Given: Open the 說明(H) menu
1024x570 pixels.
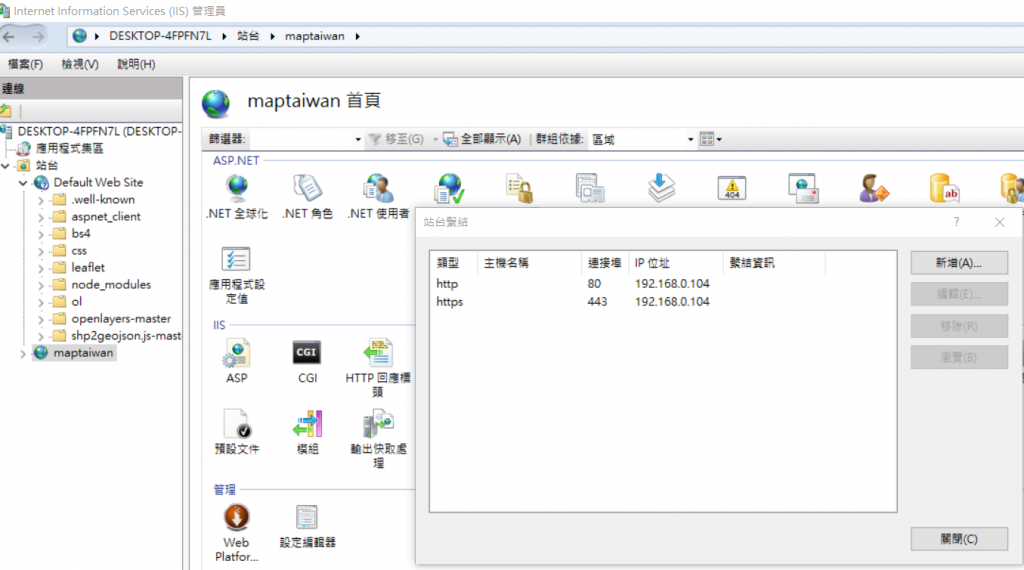Looking at the screenshot, I should coord(136,64).
